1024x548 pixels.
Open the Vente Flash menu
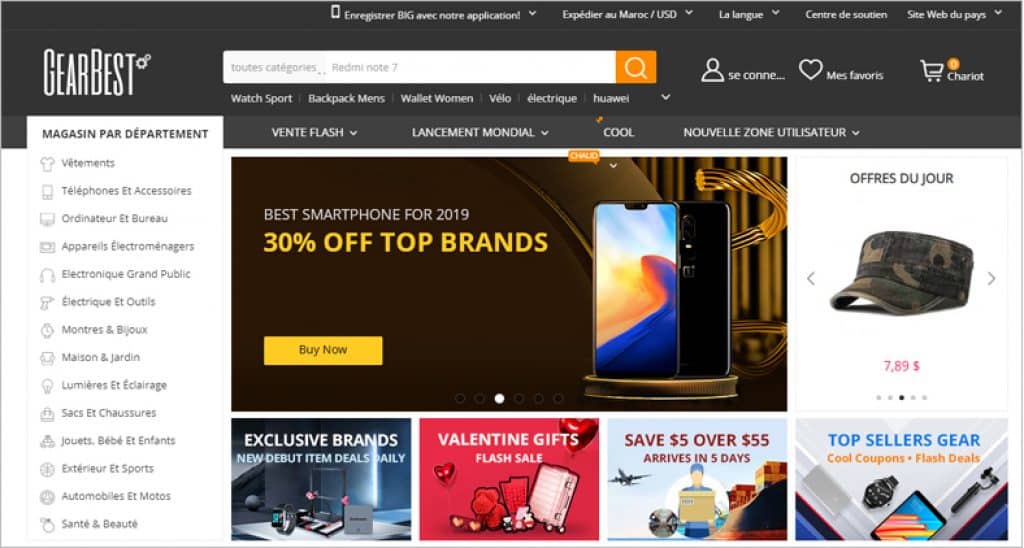[314, 132]
